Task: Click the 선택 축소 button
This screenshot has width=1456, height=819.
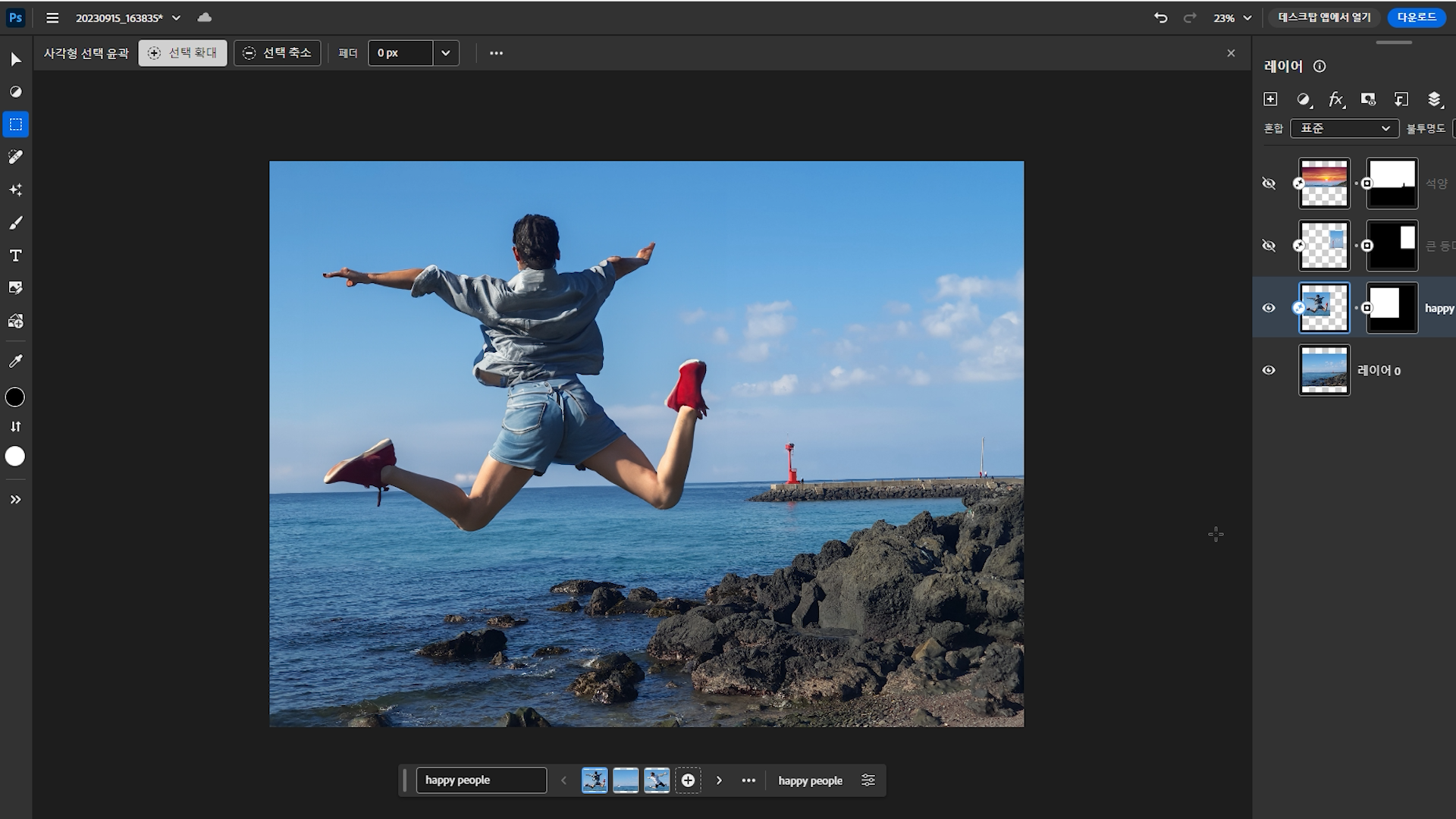Action: point(277,53)
